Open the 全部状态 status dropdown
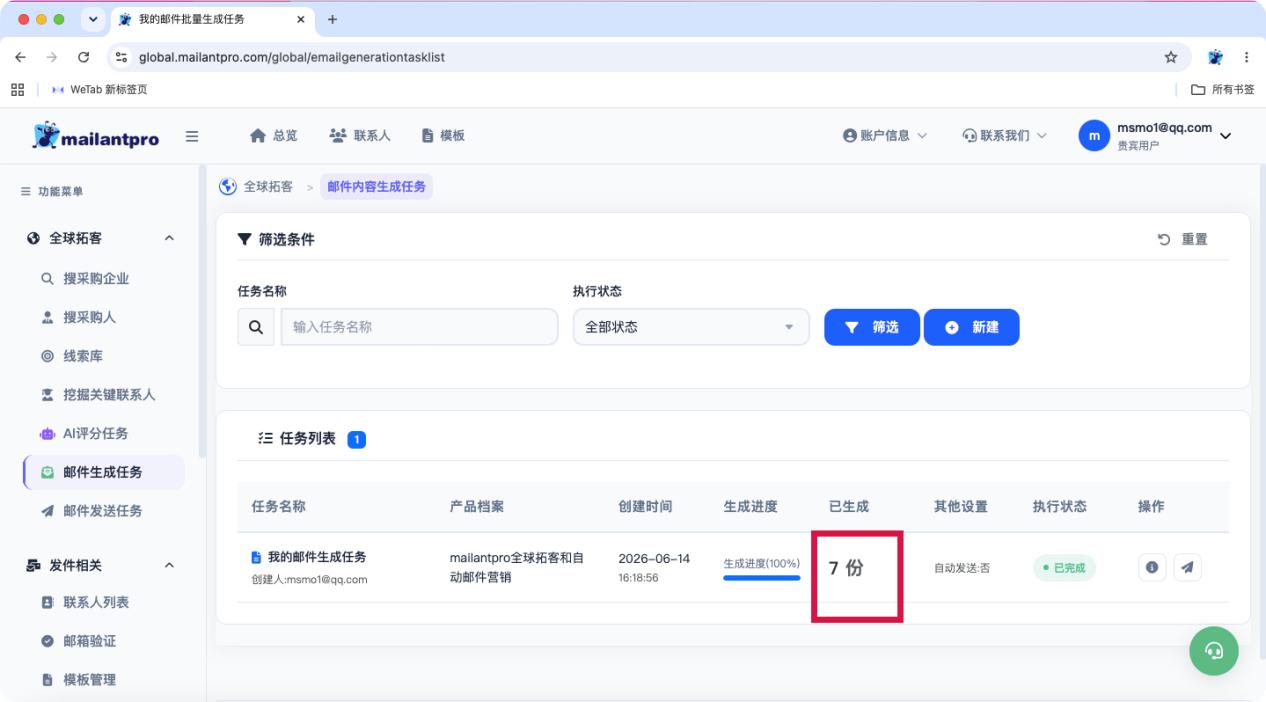The image size is (1266, 702). pyautogui.click(x=691, y=327)
